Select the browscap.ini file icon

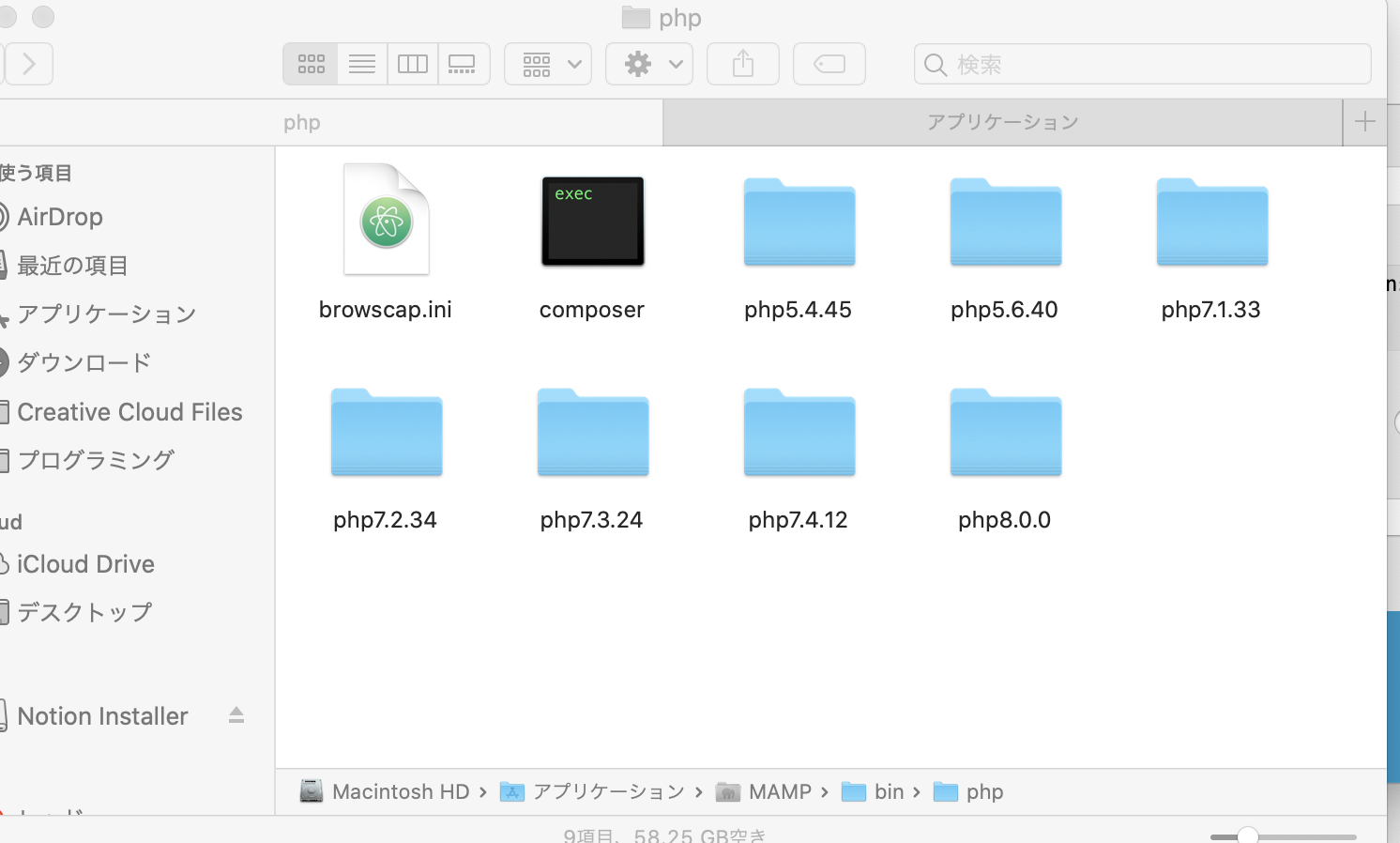[387, 220]
